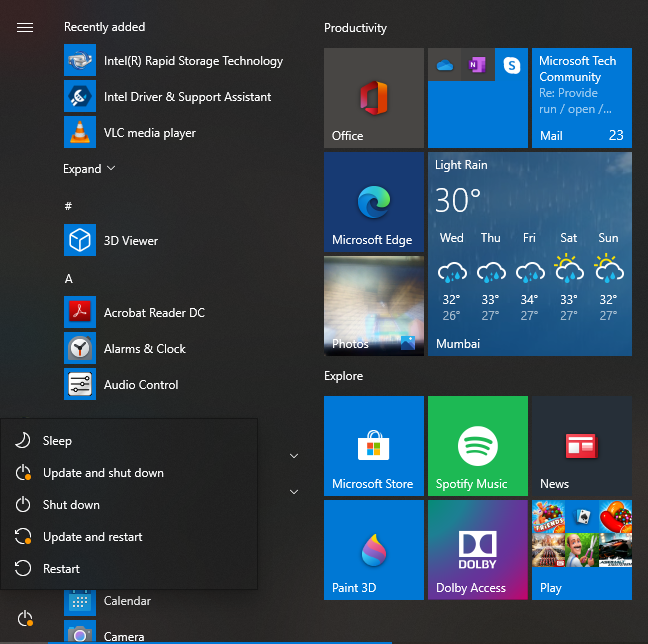Open the Camera app icon

pos(80,631)
